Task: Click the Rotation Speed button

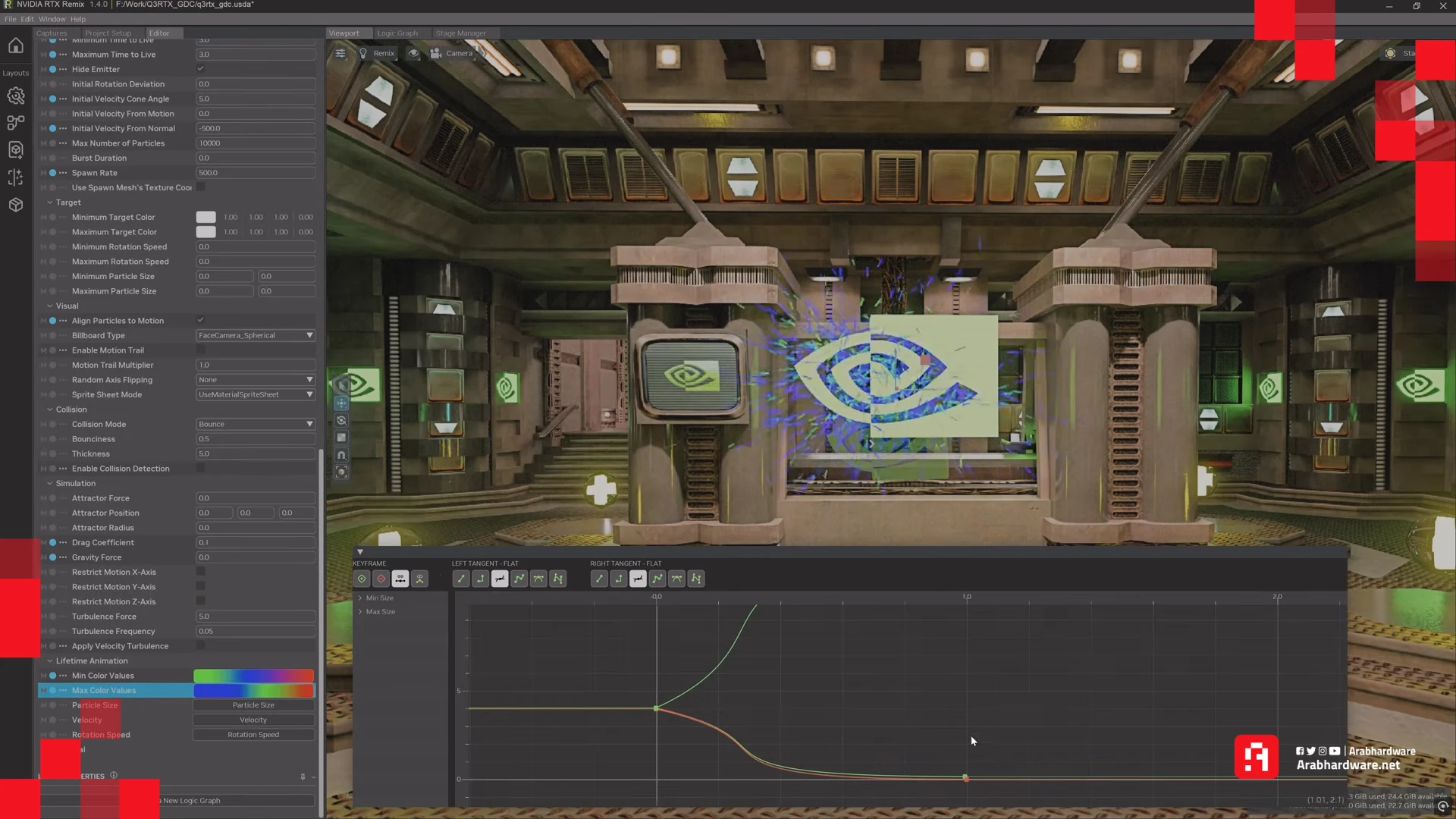Action: pos(253,734)
